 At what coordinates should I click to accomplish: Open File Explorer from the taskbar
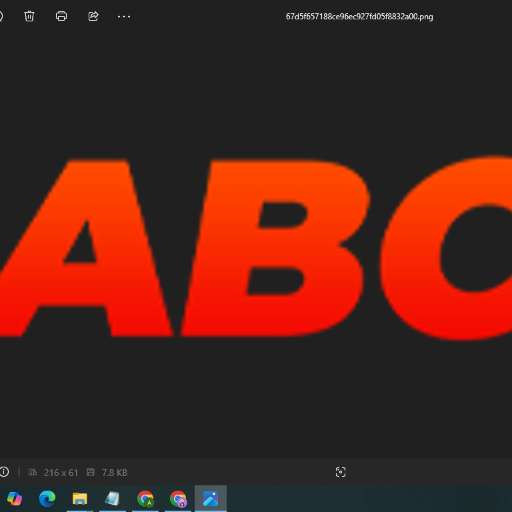[x=80, y=499]
